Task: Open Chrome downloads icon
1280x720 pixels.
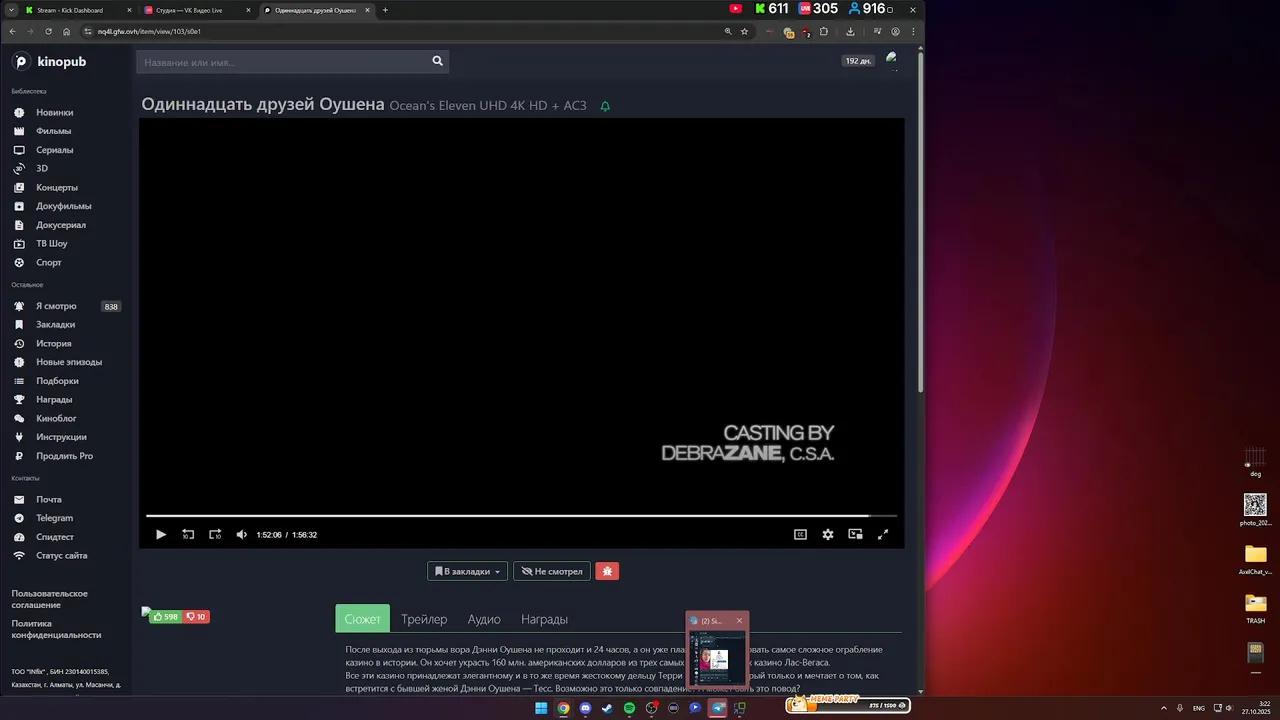Action: click(850, 31)
